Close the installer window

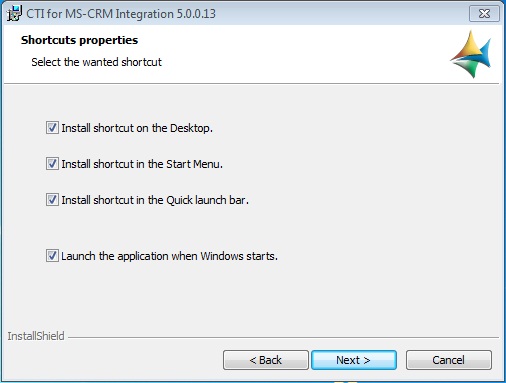point(484,14)
